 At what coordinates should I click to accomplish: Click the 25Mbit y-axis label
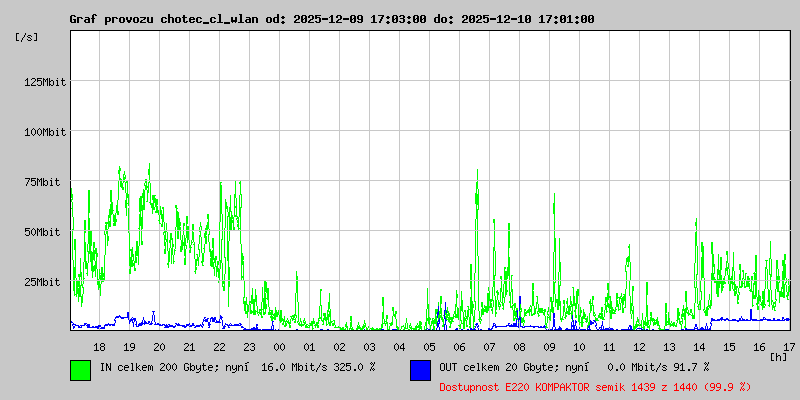tap(42, 282)
